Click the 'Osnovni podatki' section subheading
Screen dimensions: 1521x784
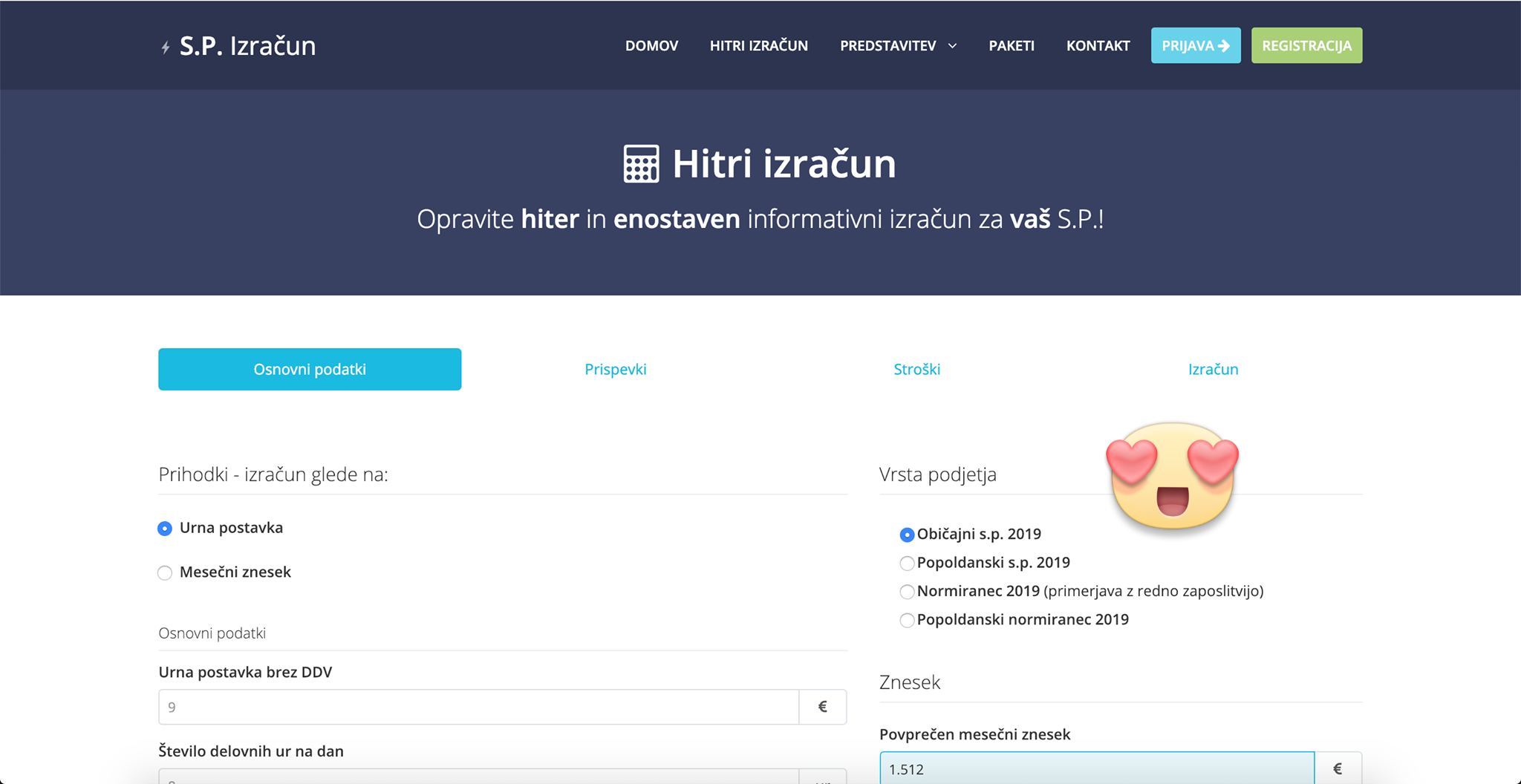coord(212,633)
